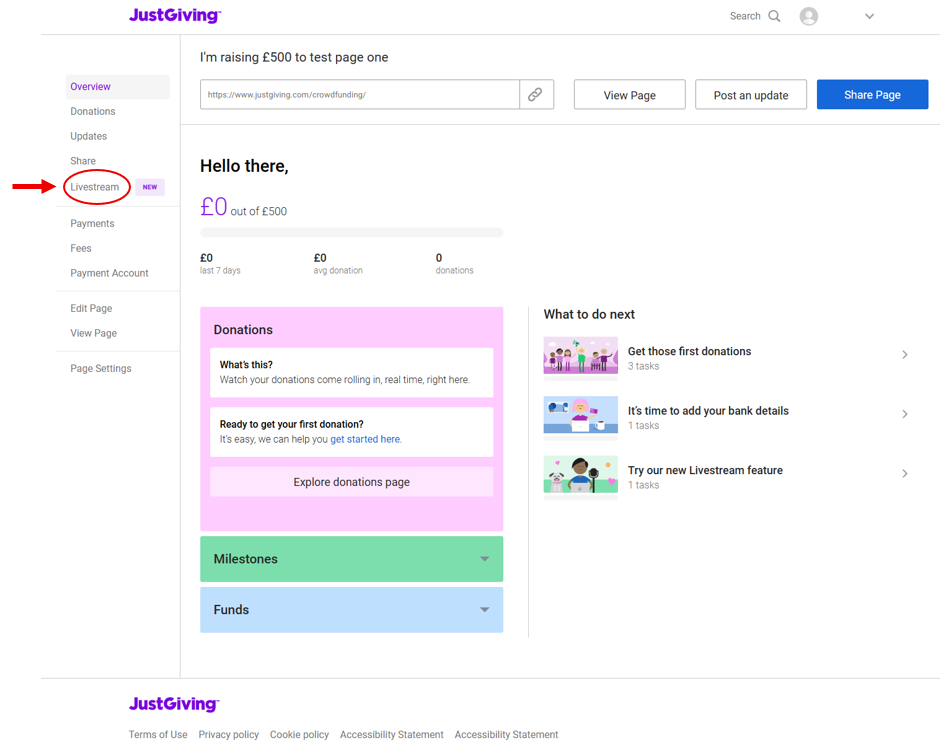Click the crowdfunding page URL field

[x=360, y=95]
